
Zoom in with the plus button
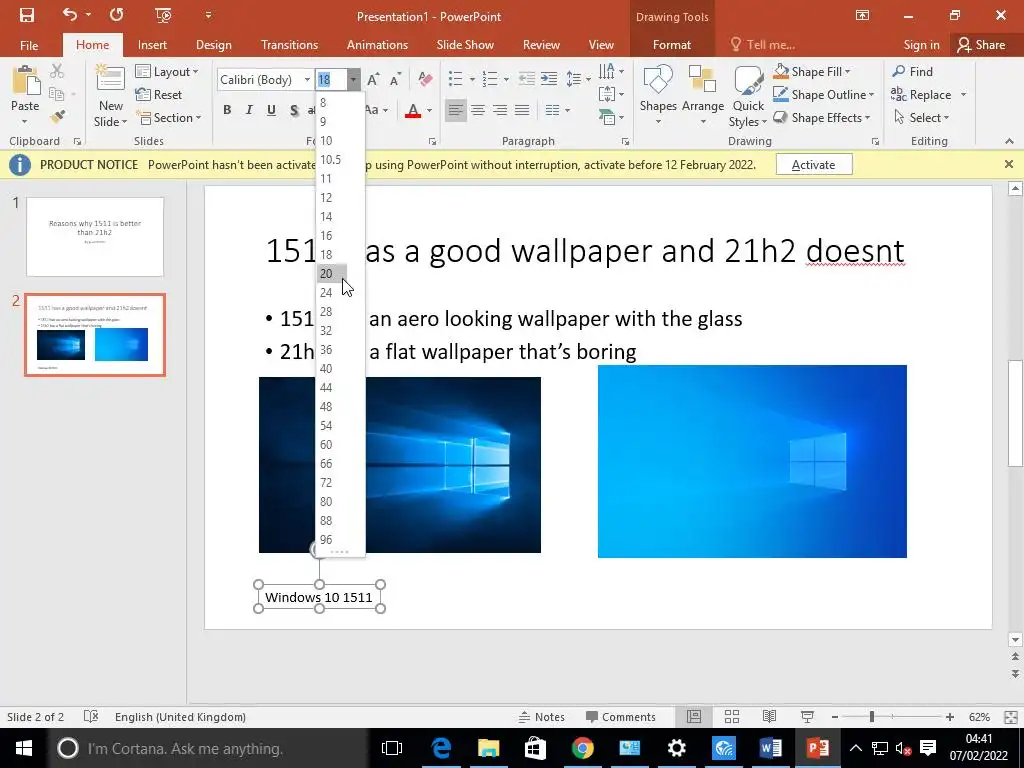[950, 717]
